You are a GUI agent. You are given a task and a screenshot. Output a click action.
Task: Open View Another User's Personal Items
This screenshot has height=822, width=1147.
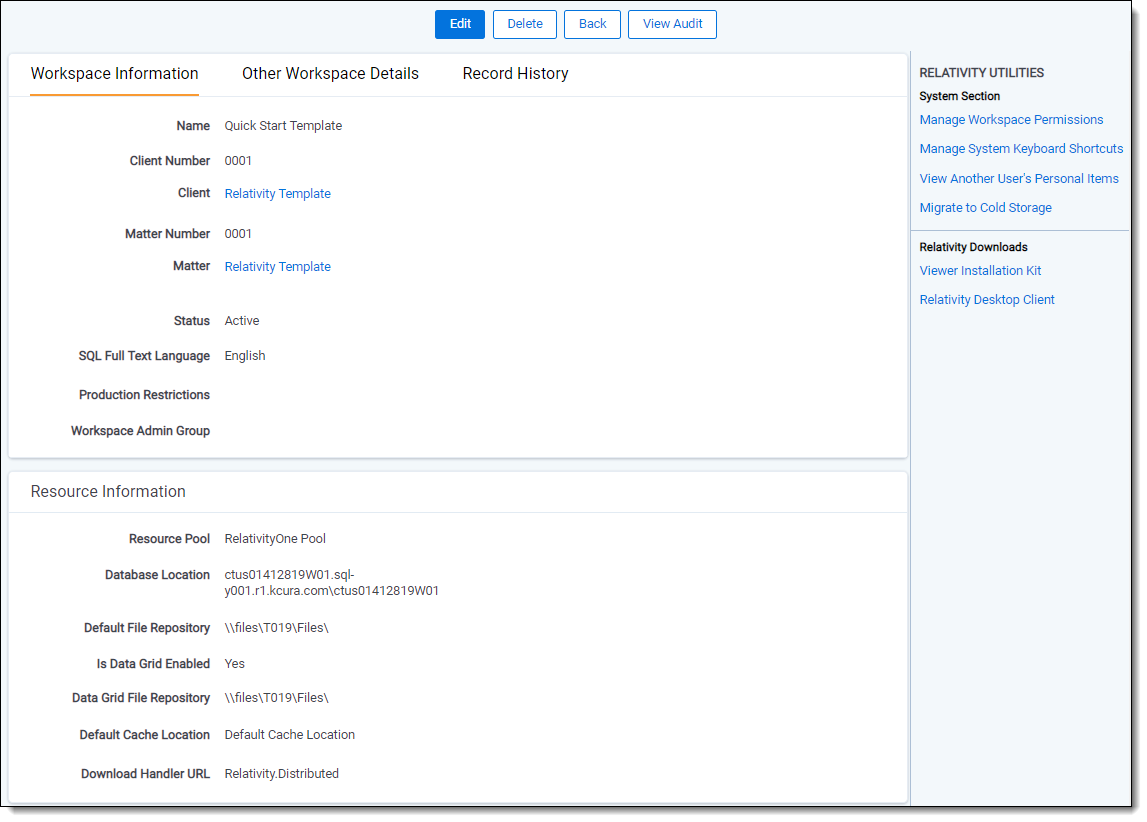tap(1019, 179)
